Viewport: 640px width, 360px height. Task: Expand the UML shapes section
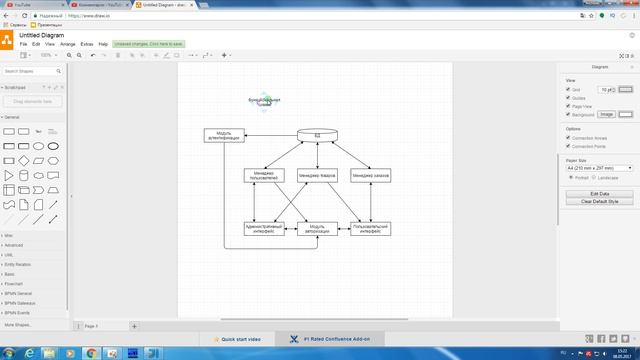coord(8,255)
